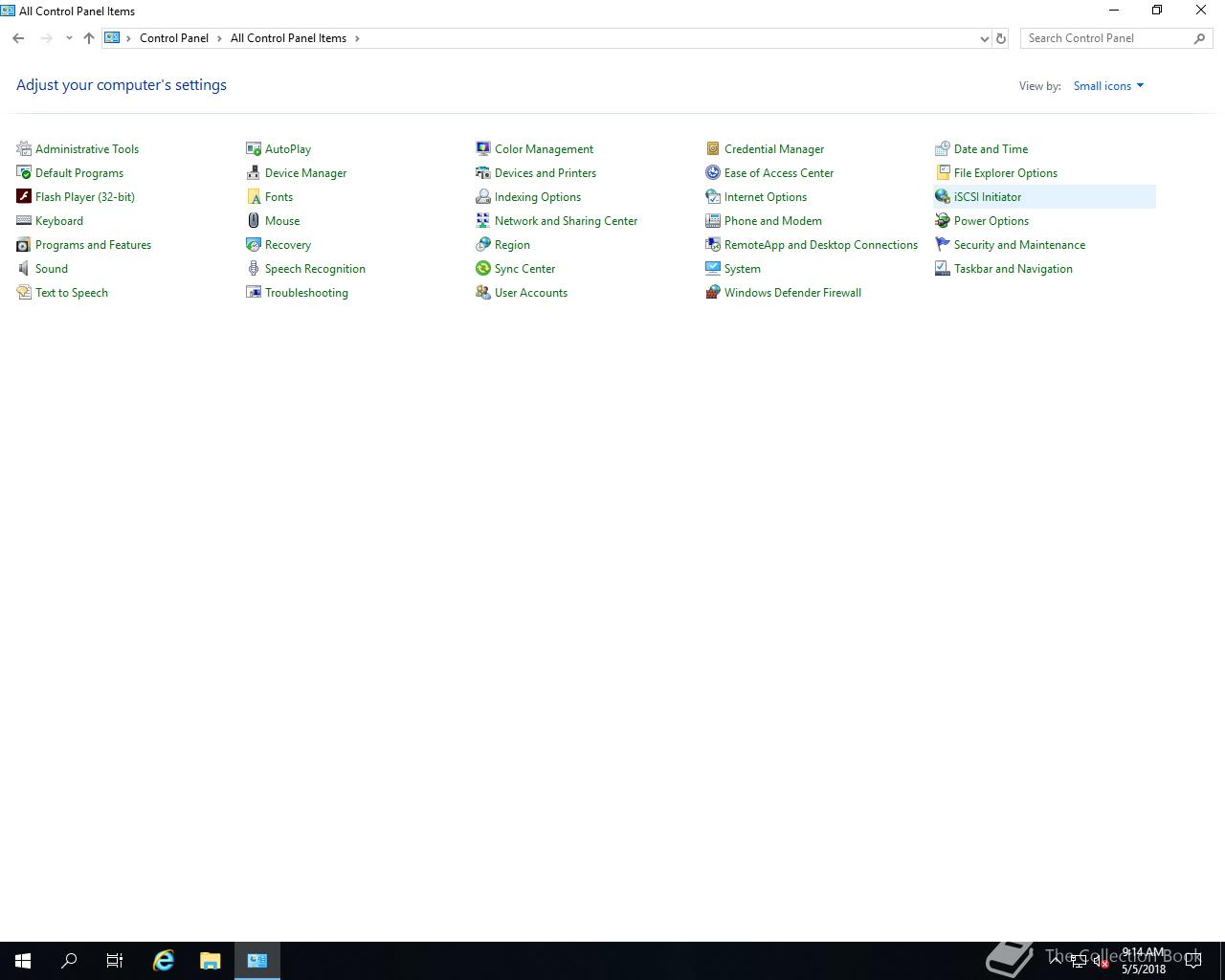Open the Network and Sharing Center icon
The width and height of the screenshot is (1225, 980).
483,220
